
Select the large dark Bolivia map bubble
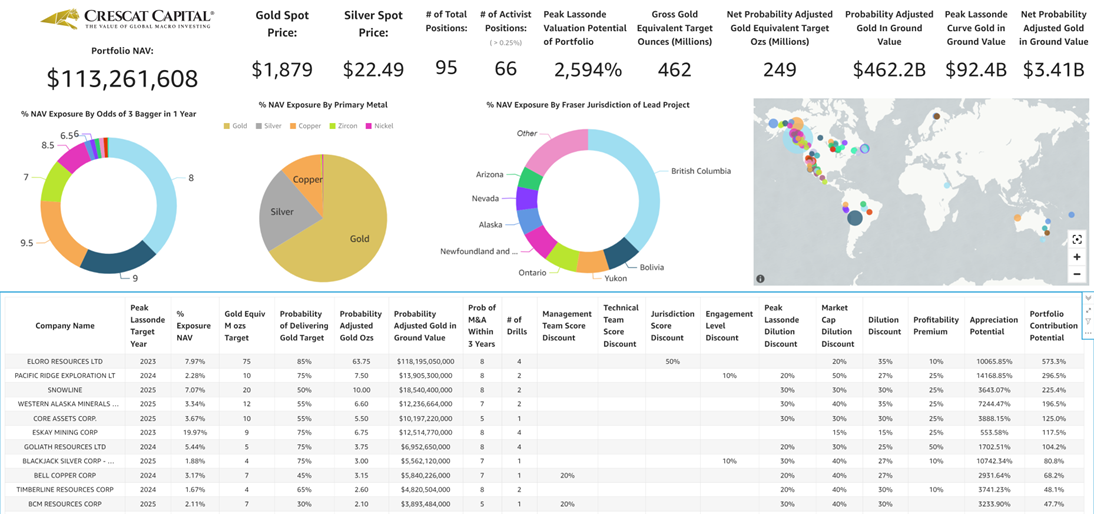point(855,218)
